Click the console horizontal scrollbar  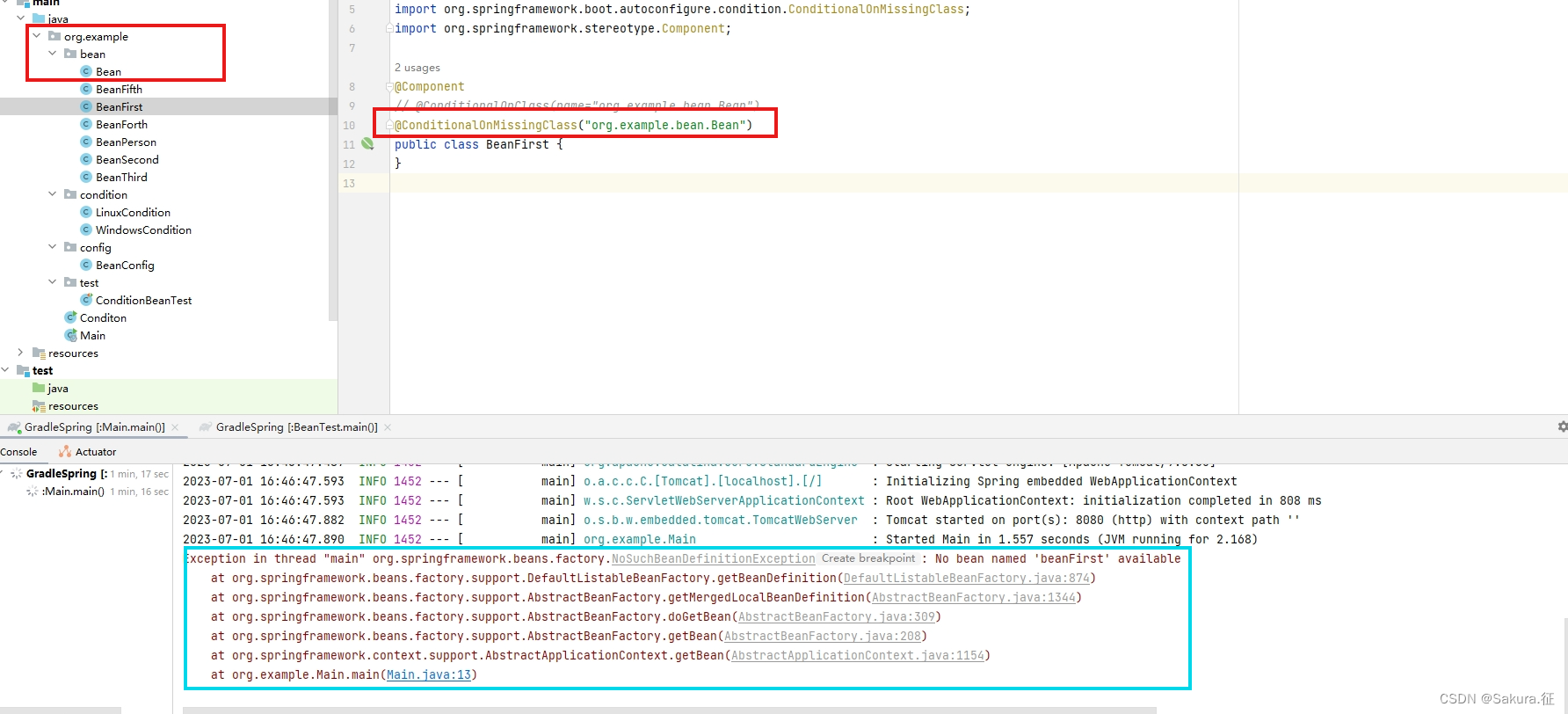click(668, 710)
